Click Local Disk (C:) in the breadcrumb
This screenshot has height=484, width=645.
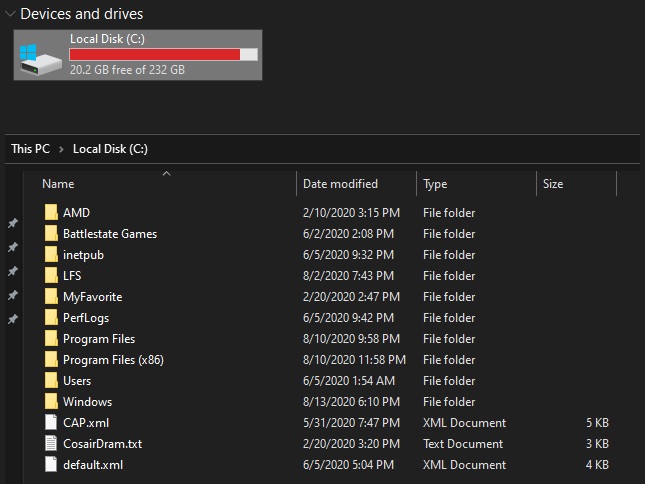tap(110, 149)
